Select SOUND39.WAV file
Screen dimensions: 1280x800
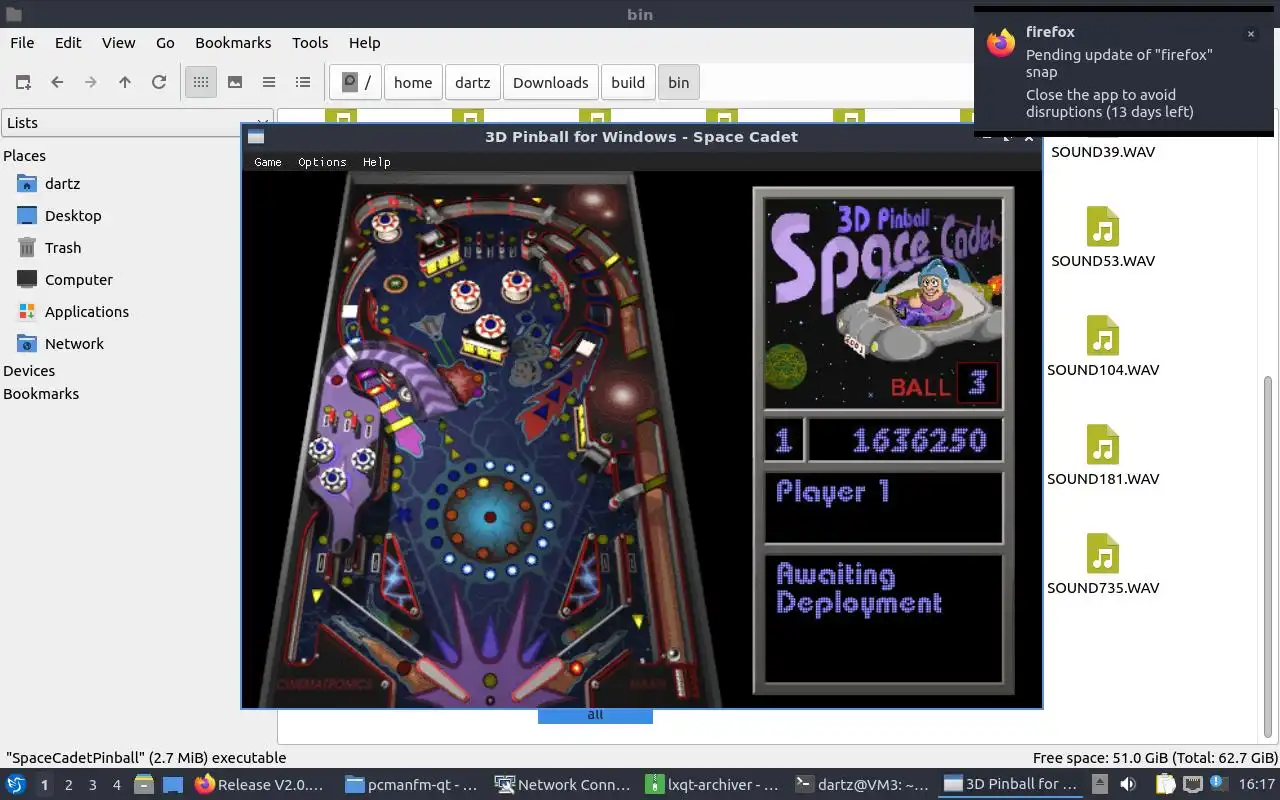(1103, 152)
